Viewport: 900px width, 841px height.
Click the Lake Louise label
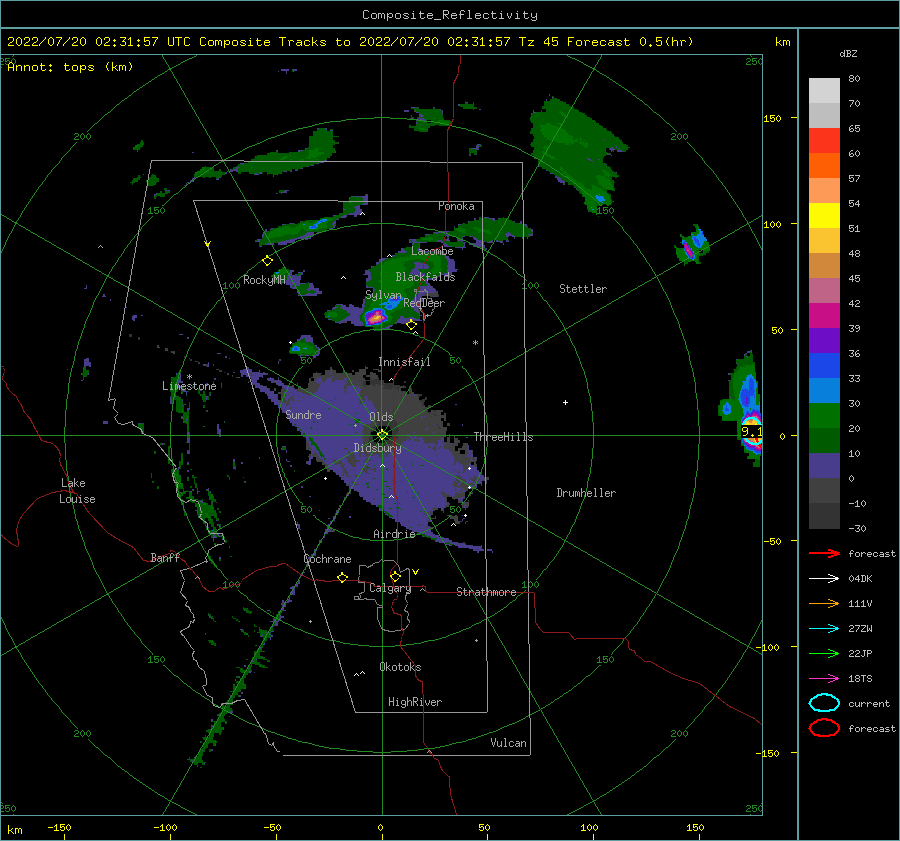point(77,491)
